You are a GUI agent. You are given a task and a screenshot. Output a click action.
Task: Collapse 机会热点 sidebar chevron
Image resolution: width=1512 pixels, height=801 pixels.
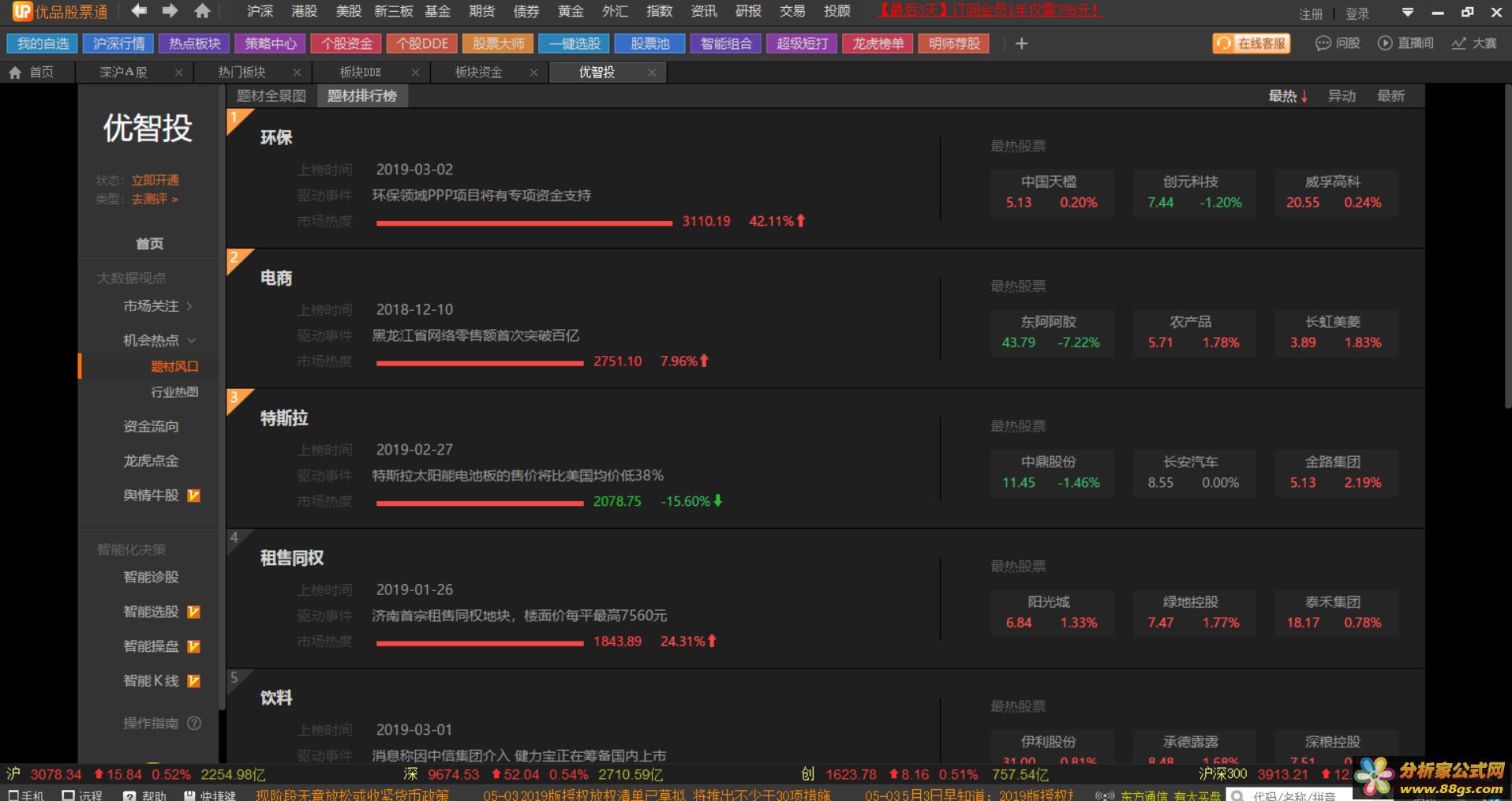click(192, 340)
